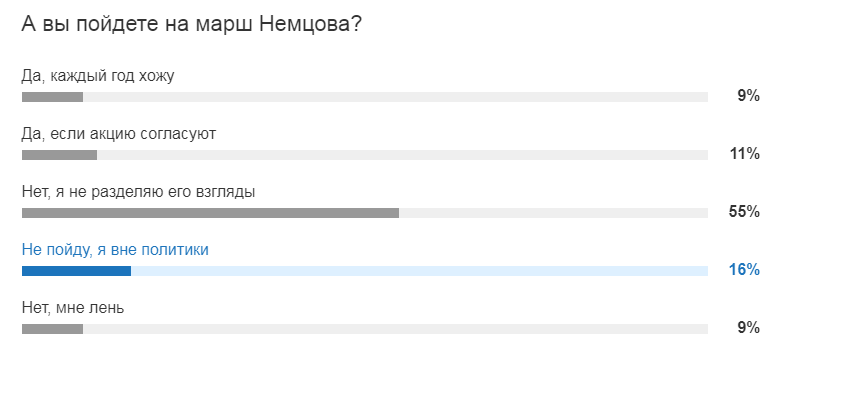The width and height of the screenshot is (861, 393).
Task: Click the 9% result beside 'Да, каждый год хожу'
Action: tap(748, 97)
